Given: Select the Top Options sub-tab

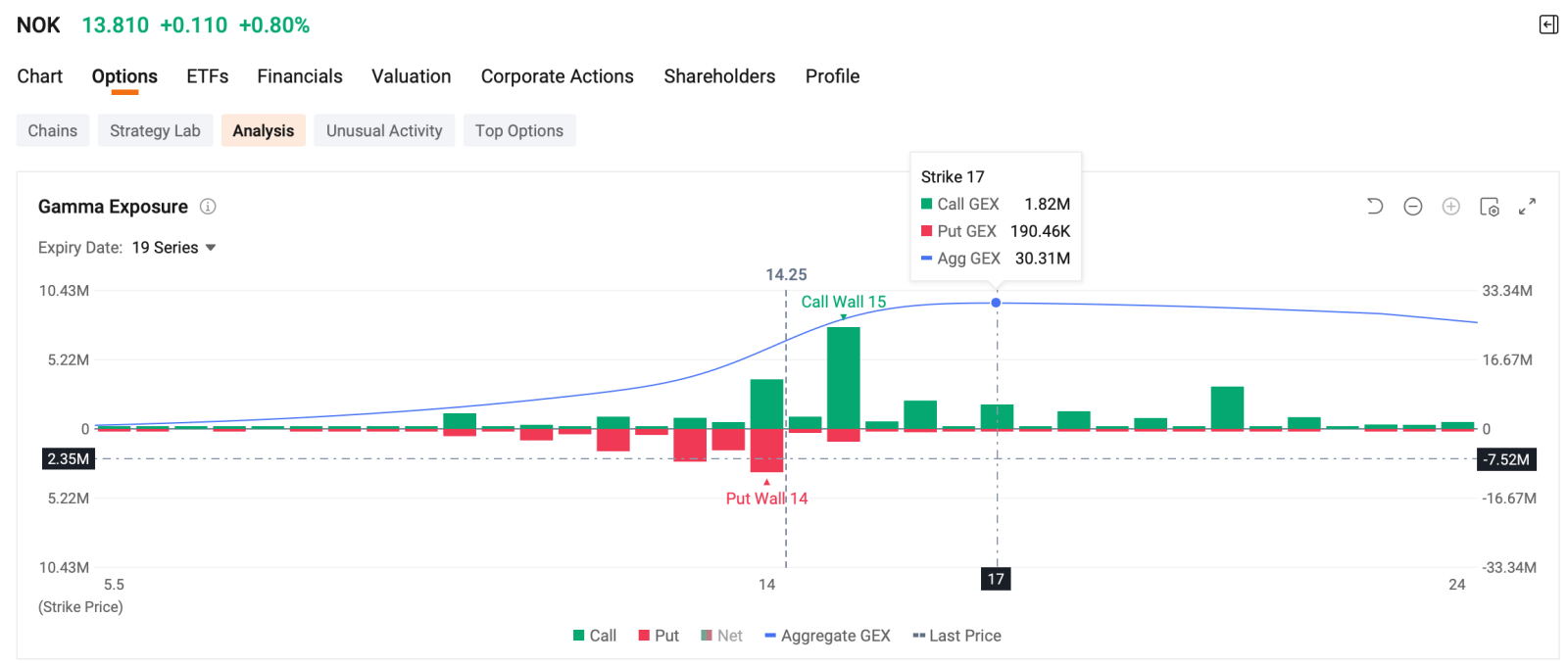Looking at the screenshot, I should pos(519,130).
